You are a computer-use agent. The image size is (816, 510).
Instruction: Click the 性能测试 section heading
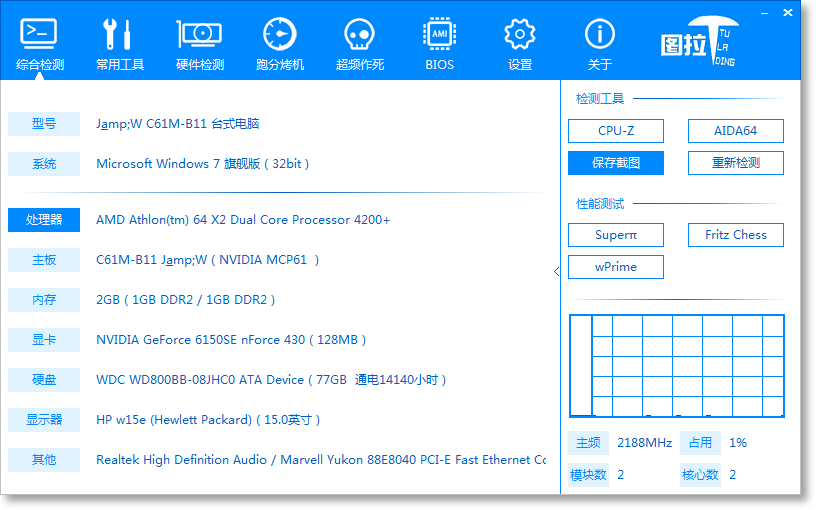tap(600, 203)
